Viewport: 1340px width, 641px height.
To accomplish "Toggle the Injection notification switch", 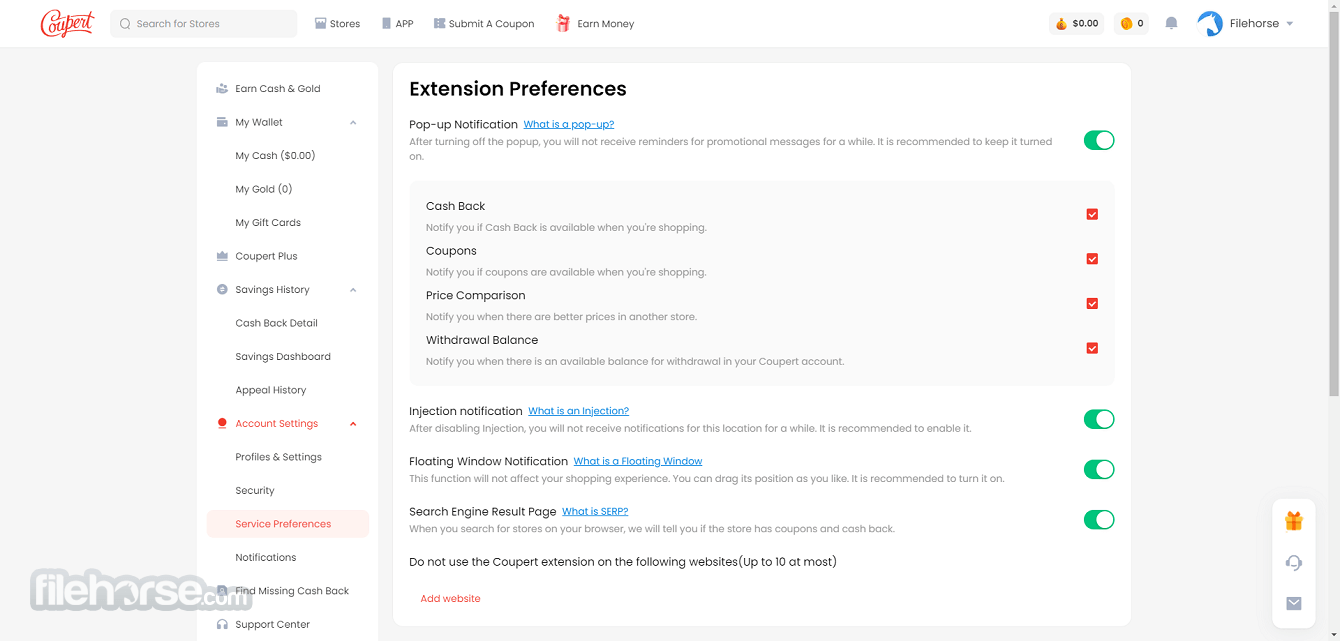I will 1099,420.
